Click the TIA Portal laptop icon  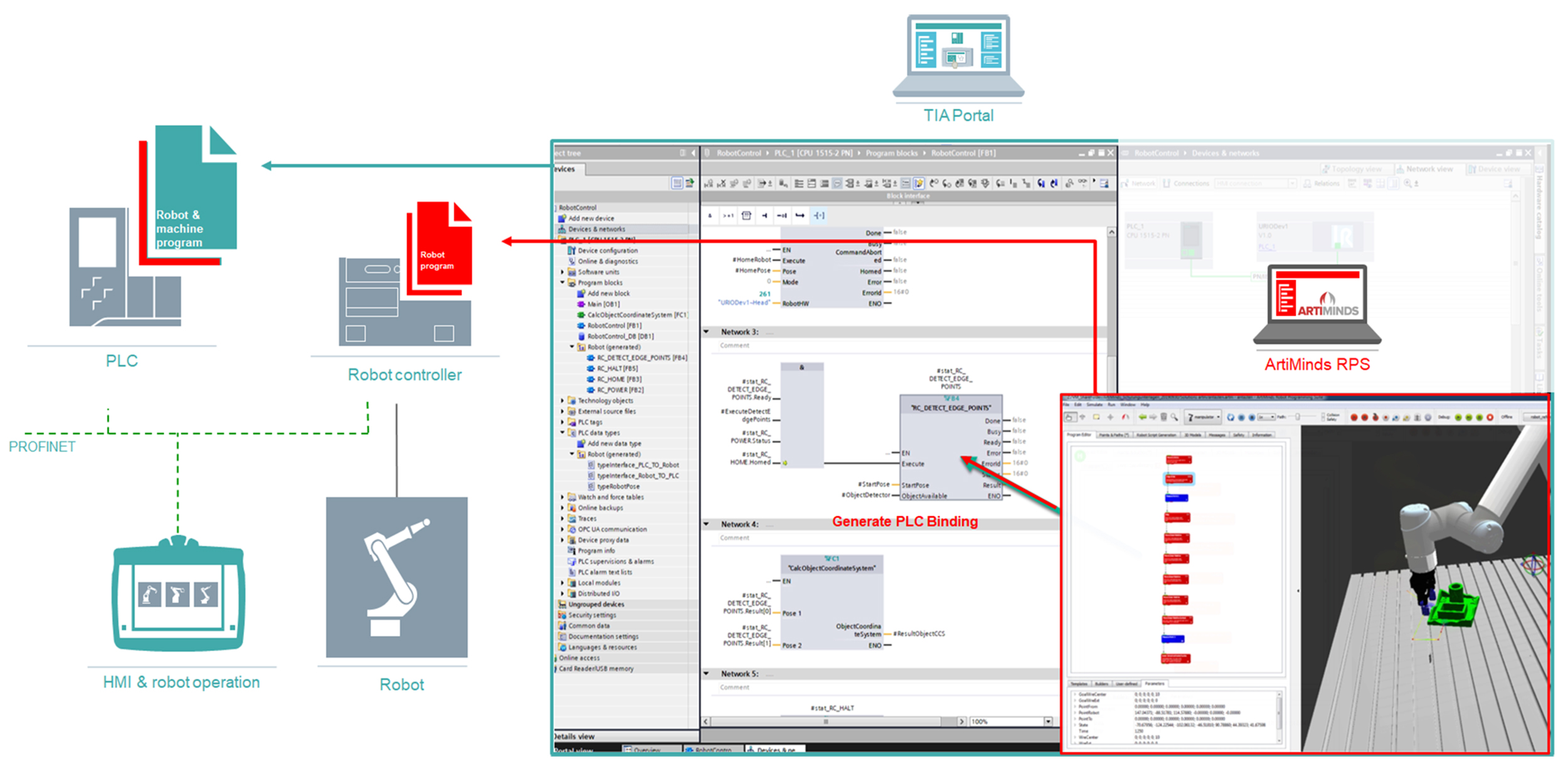coord(958,56)
